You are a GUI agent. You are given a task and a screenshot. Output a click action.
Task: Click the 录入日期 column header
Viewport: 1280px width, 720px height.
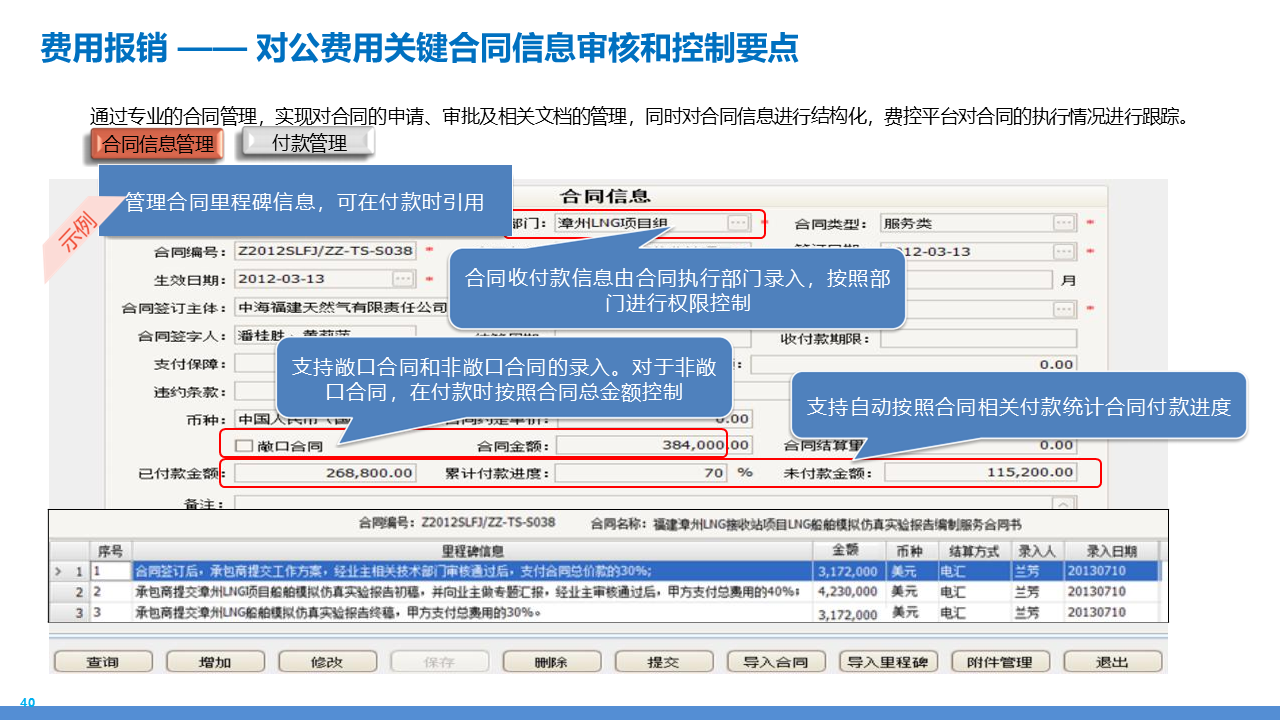(x=1110, y=551)
